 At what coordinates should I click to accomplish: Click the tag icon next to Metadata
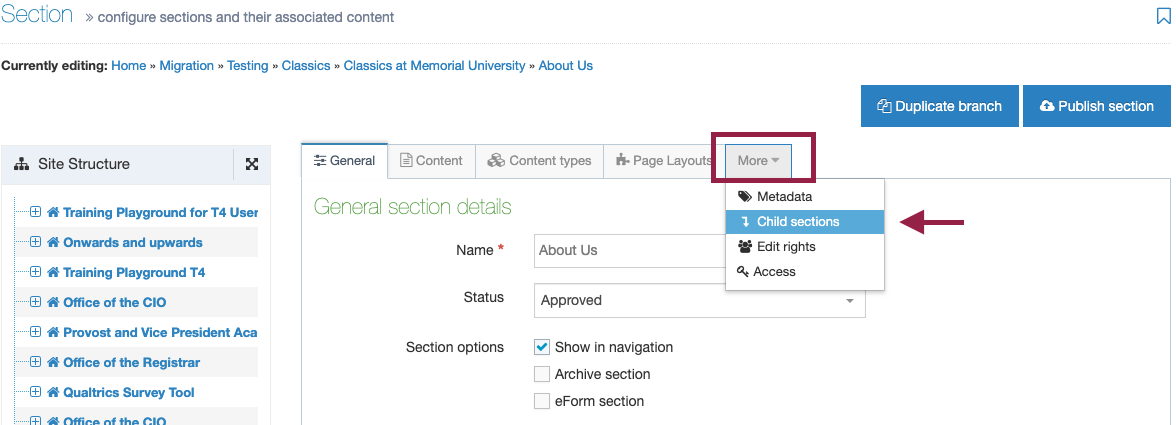744,197
